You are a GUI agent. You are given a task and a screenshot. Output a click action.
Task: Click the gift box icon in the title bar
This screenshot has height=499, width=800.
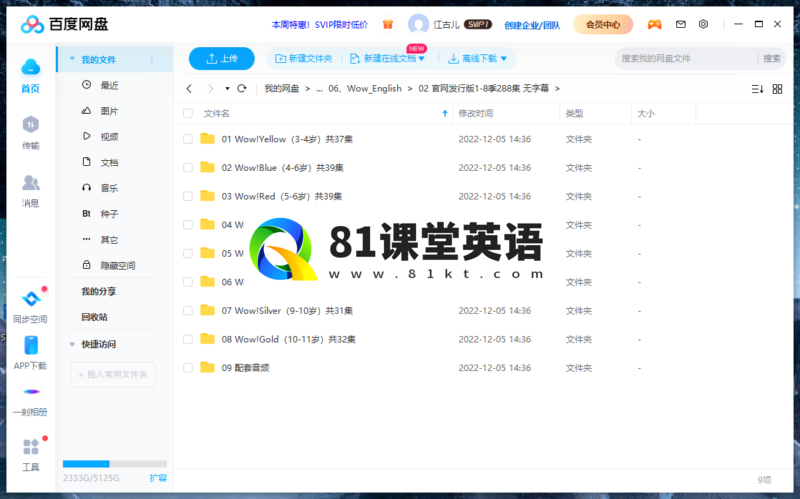388,24
